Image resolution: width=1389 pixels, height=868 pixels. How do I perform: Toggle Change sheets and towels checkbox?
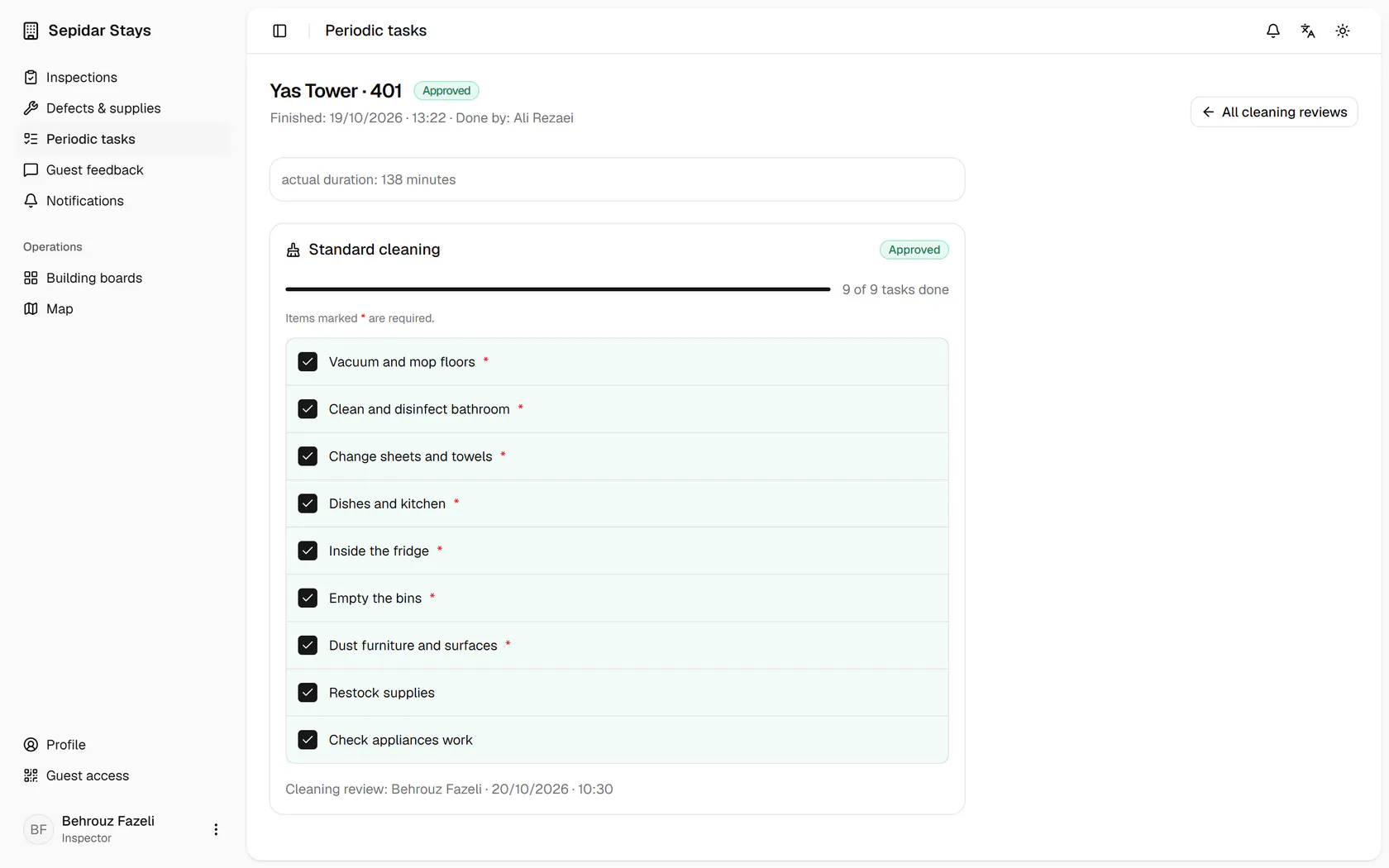tap(308, 456)
